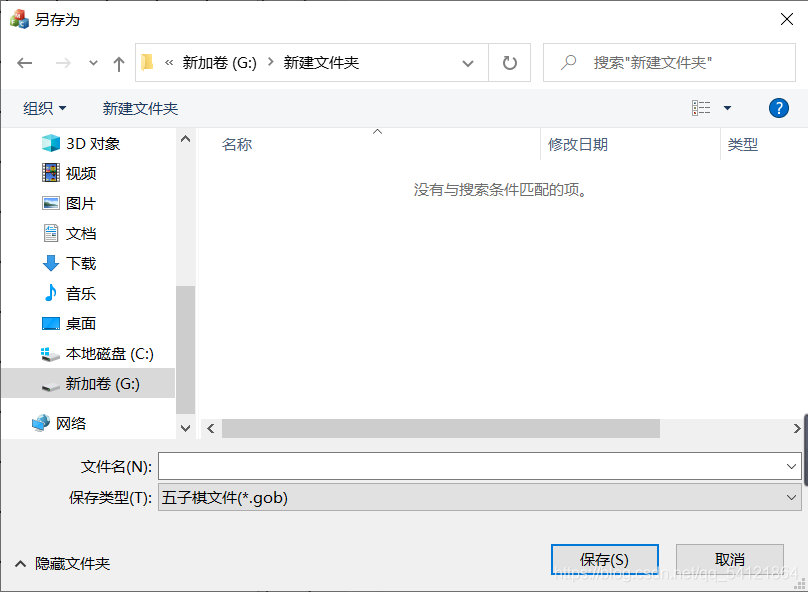
Task: Click 新建文件夹 toolbar button
Action: click(x=140, y=108)
